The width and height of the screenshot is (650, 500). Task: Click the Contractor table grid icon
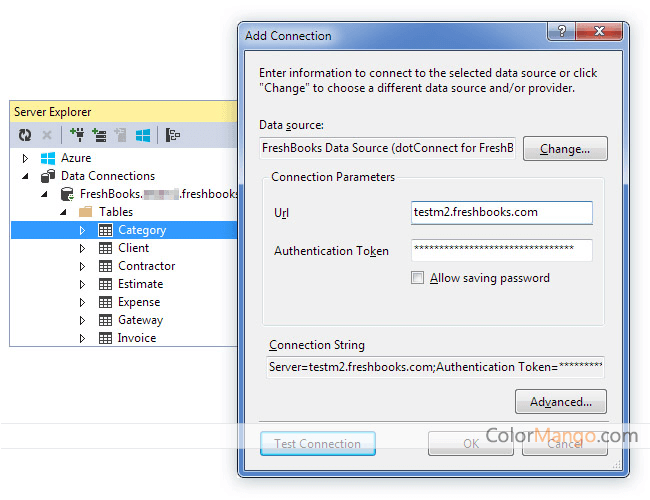(105, 266)
